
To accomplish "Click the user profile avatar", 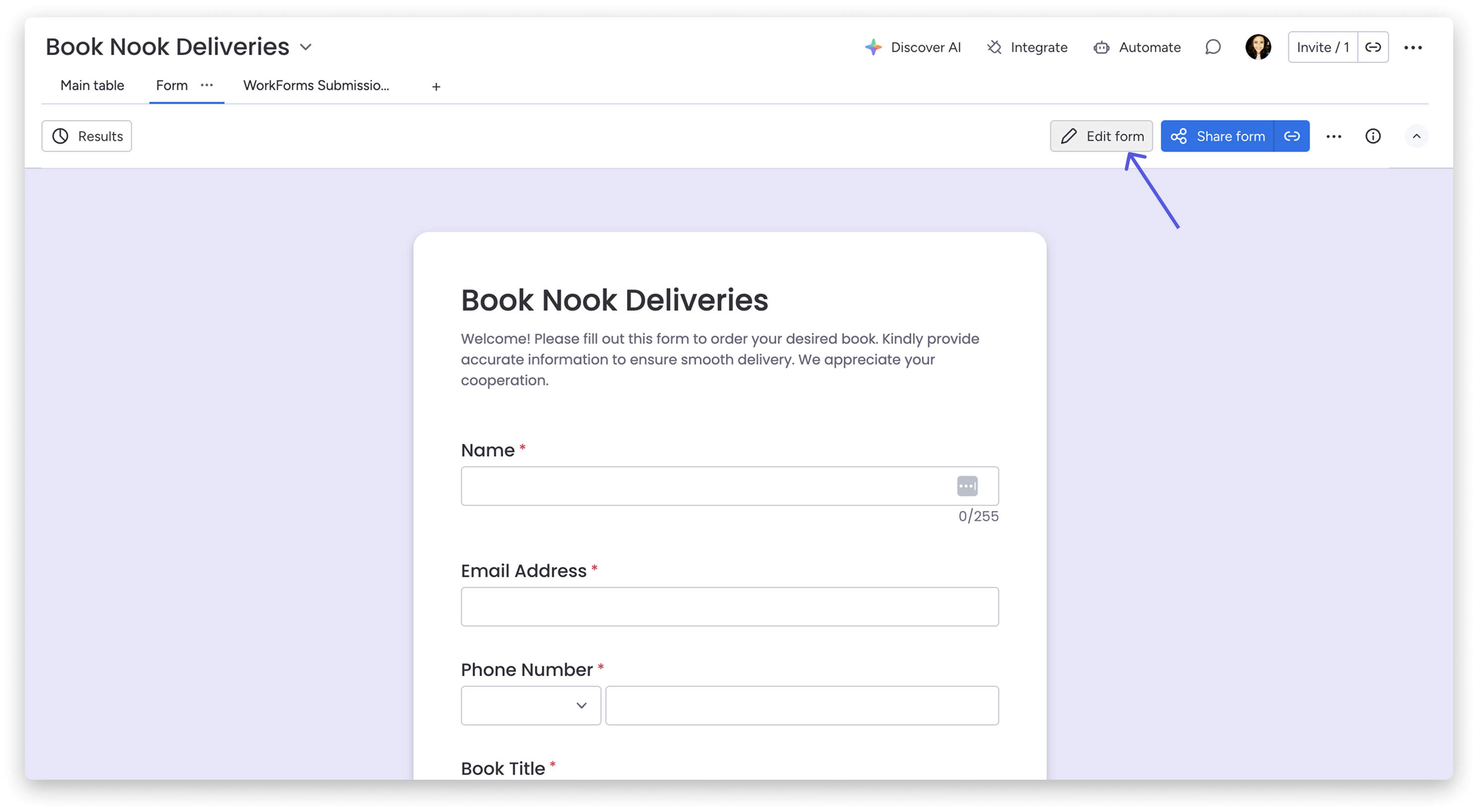I will coord(1258,47).
